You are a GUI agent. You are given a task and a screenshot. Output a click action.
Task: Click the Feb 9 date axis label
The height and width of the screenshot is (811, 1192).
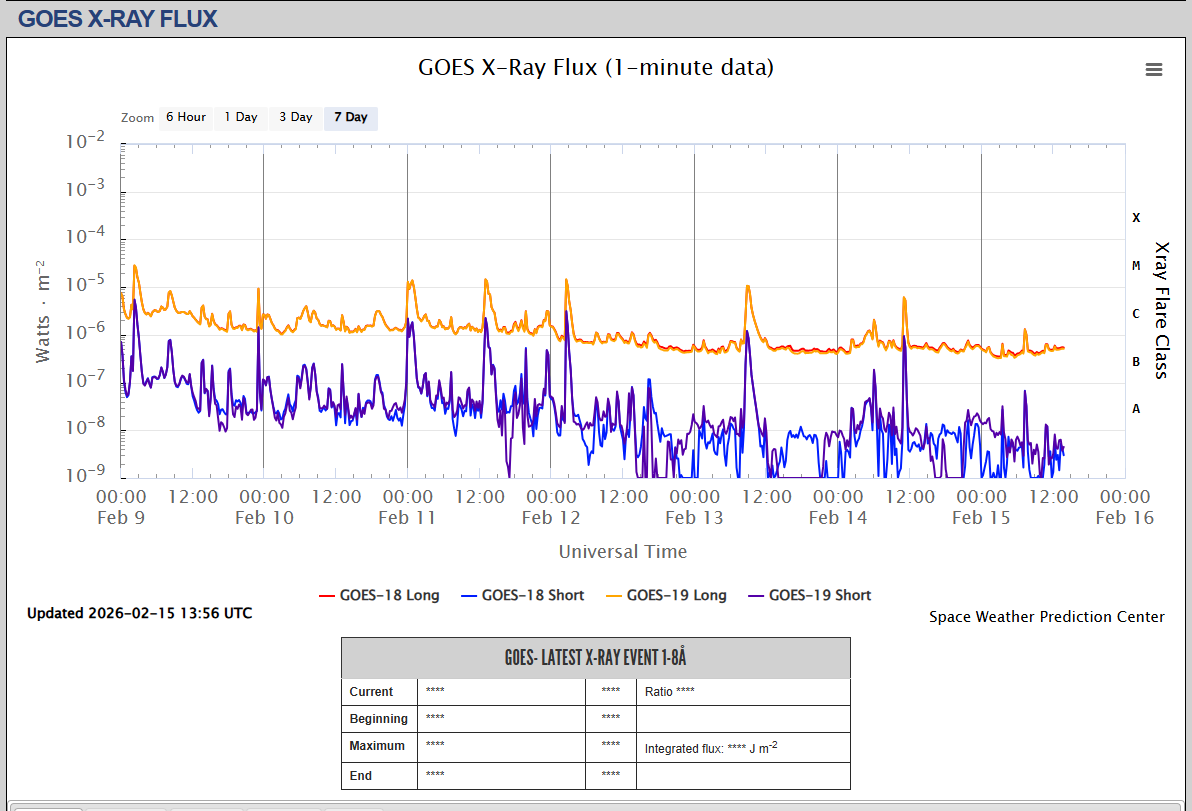coord(121,517)
